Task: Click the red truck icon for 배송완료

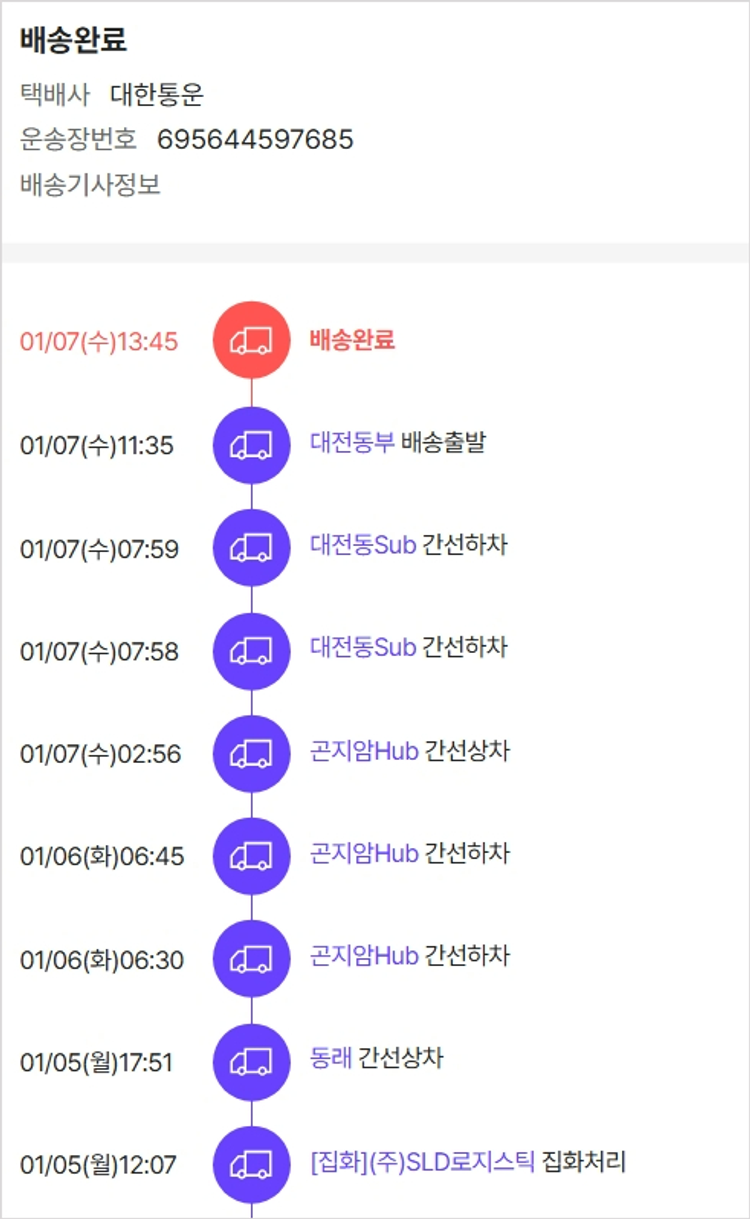Action: [x=251, y=341]
